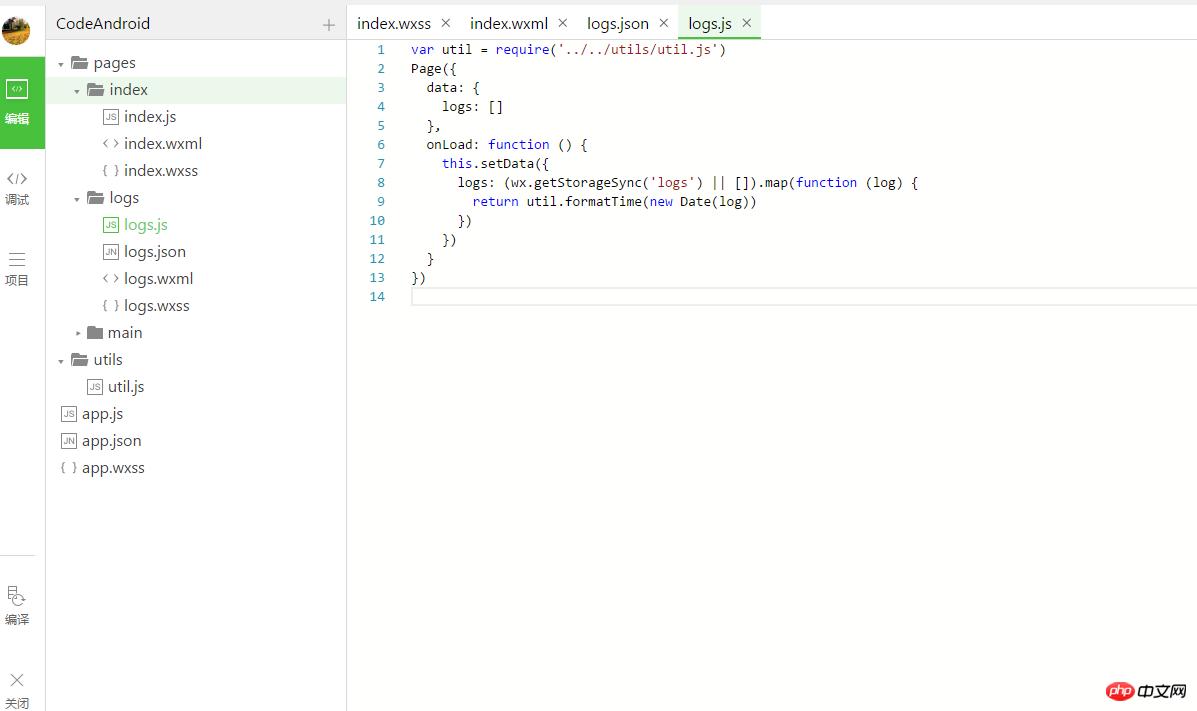1197x711 pixels.
Task: Close the index.wxss tab
Action: 445,22
